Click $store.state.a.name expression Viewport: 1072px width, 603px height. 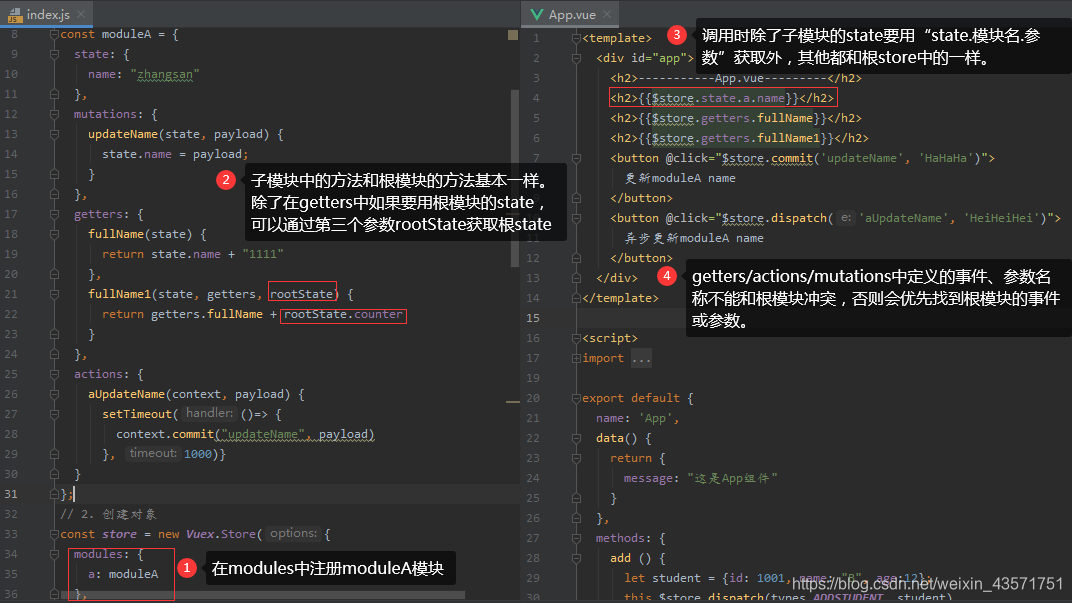tap(719, 98)
